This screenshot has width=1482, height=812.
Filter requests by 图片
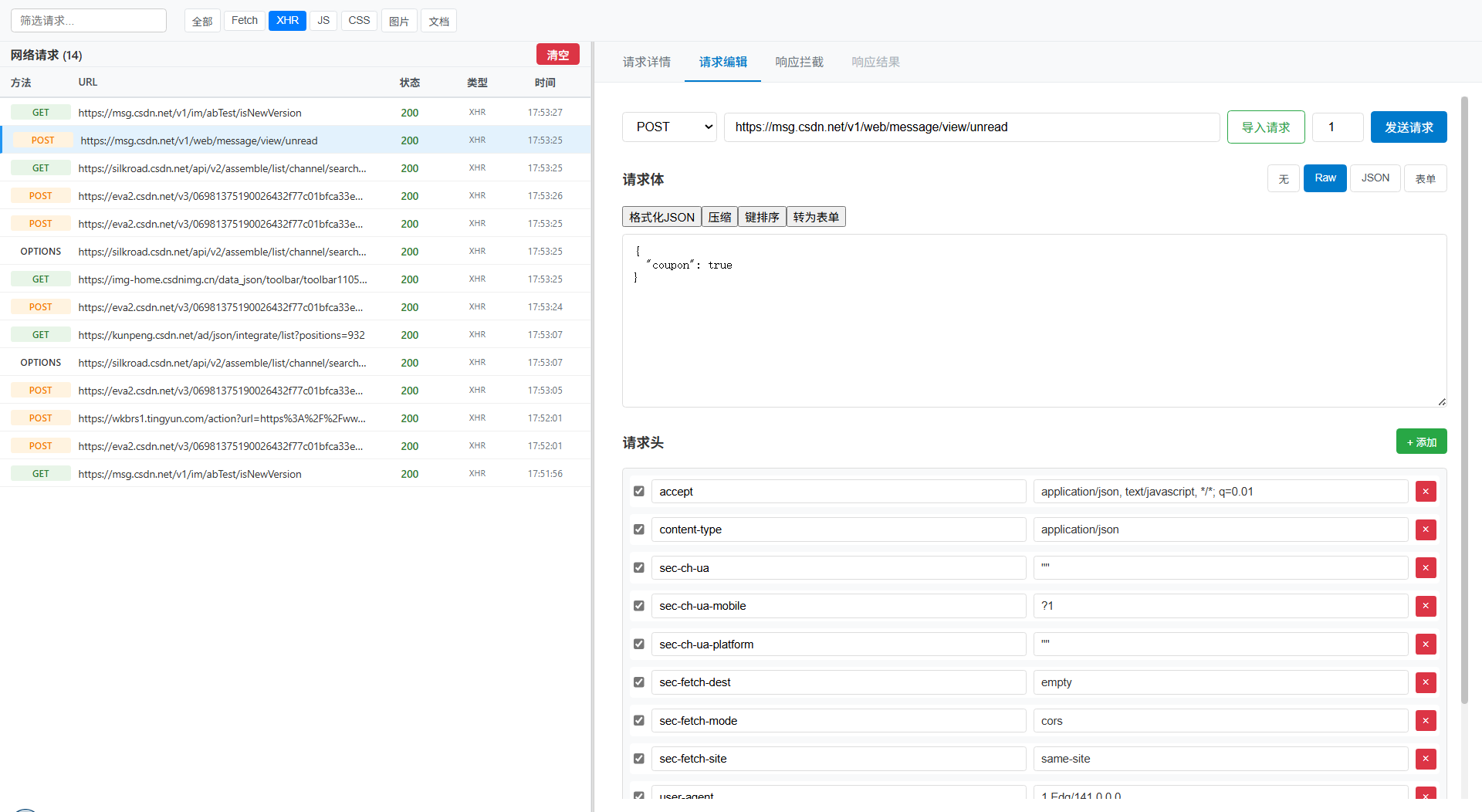pyautogui.click(x=399, y=21)
